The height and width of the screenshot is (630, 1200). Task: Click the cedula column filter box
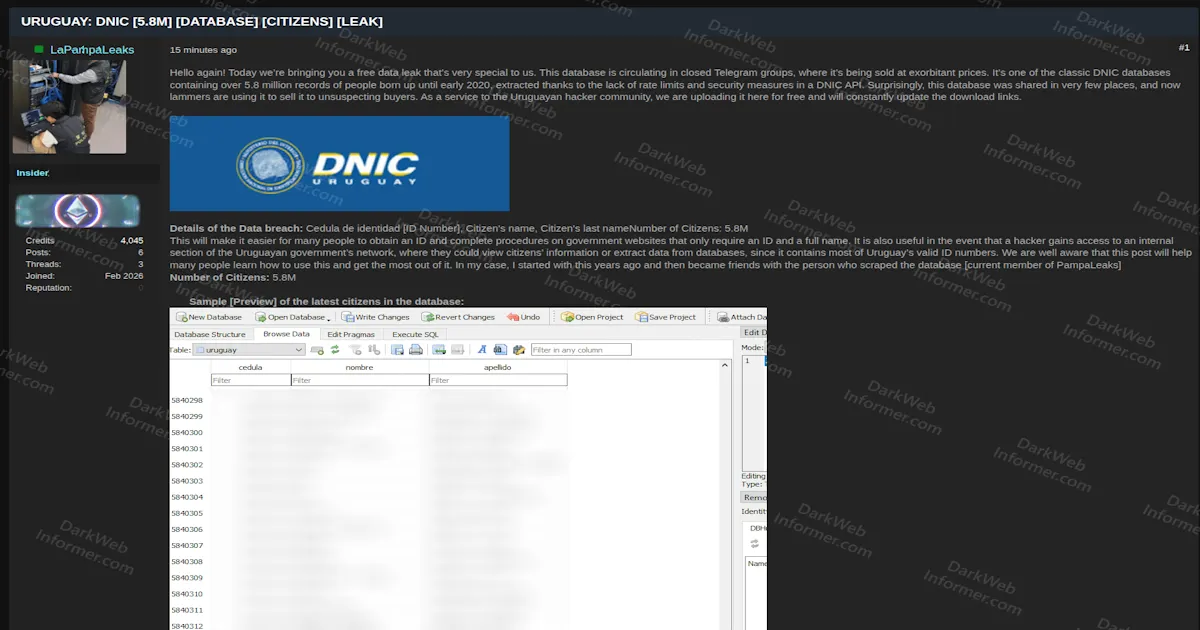pyautogui.click(x=251, y=380)
